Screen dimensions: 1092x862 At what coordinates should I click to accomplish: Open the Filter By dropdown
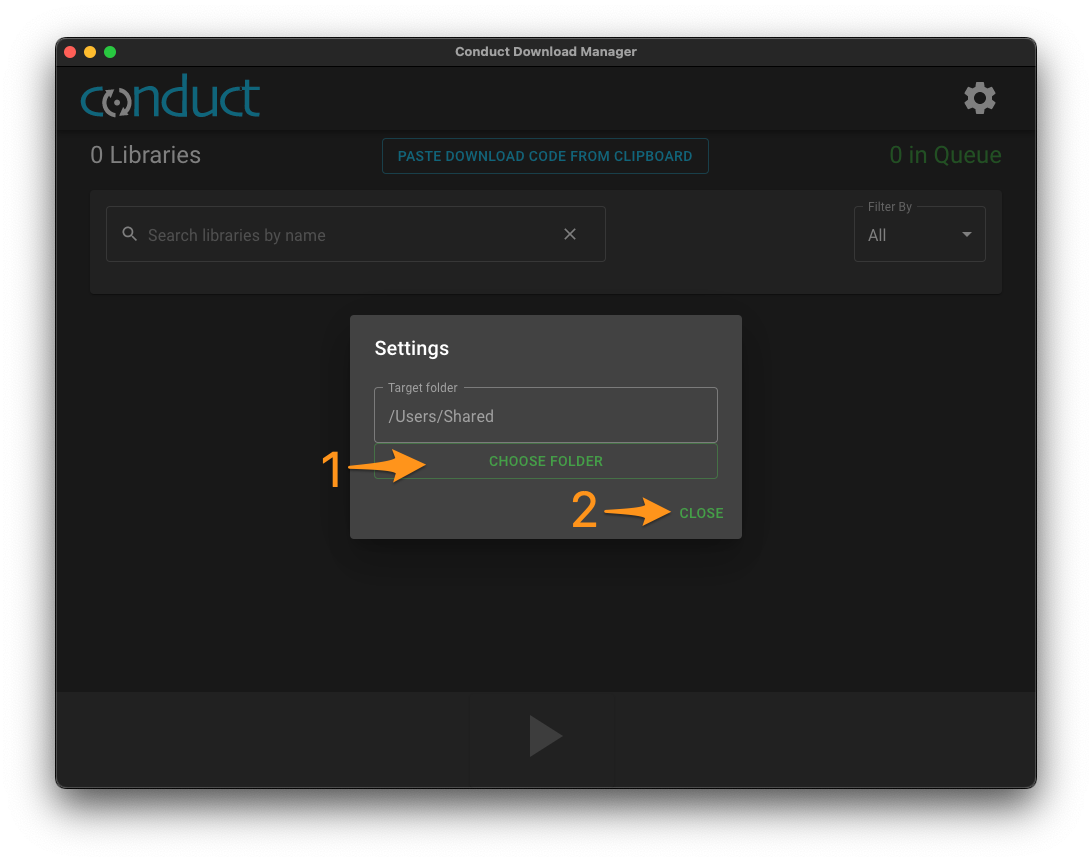(919, 235)
